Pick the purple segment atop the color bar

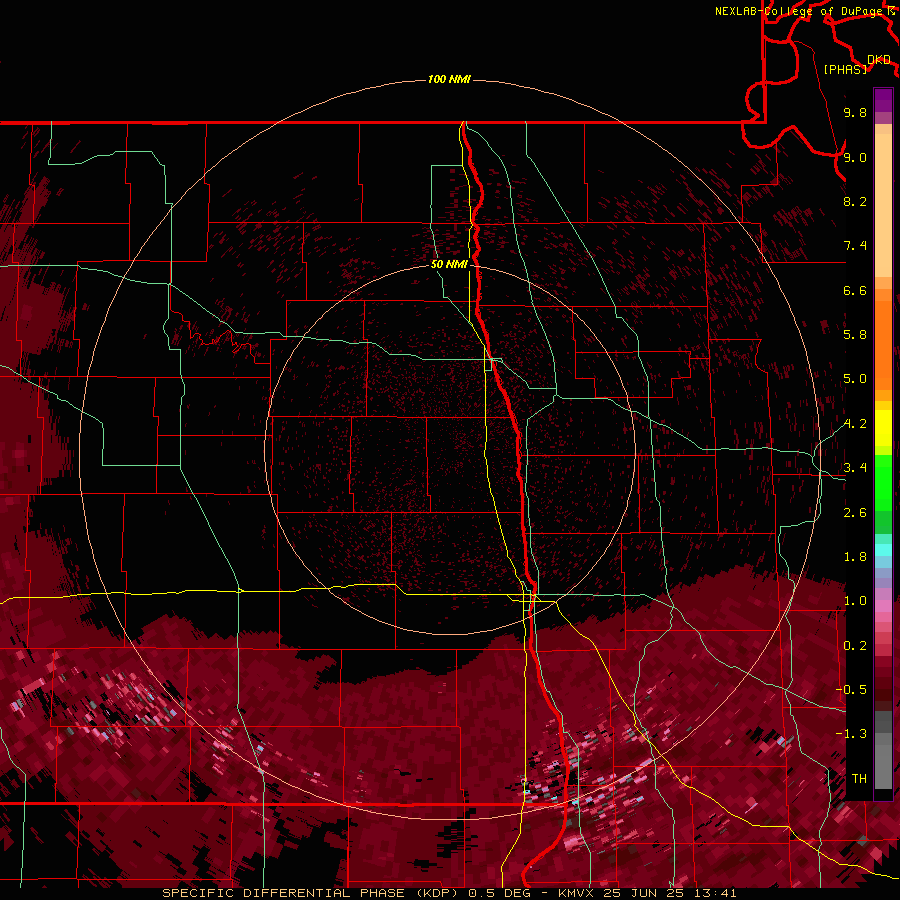click(883, 101)
